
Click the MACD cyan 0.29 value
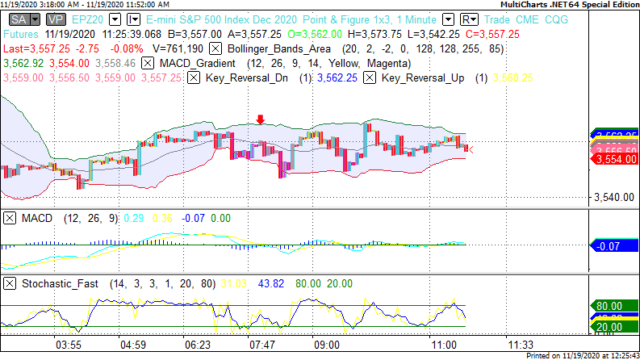click(x=133, y=218)
